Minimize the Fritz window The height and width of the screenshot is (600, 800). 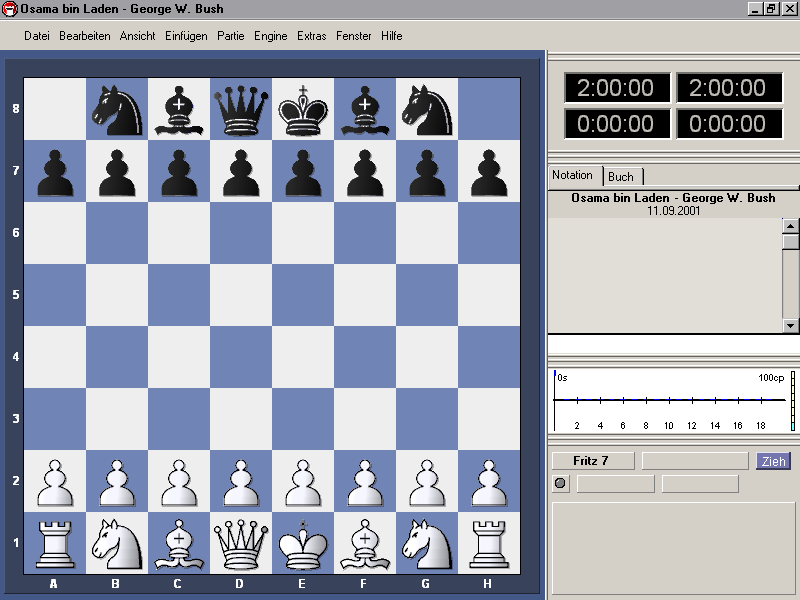pyautogui.click(x=755, y=9)
